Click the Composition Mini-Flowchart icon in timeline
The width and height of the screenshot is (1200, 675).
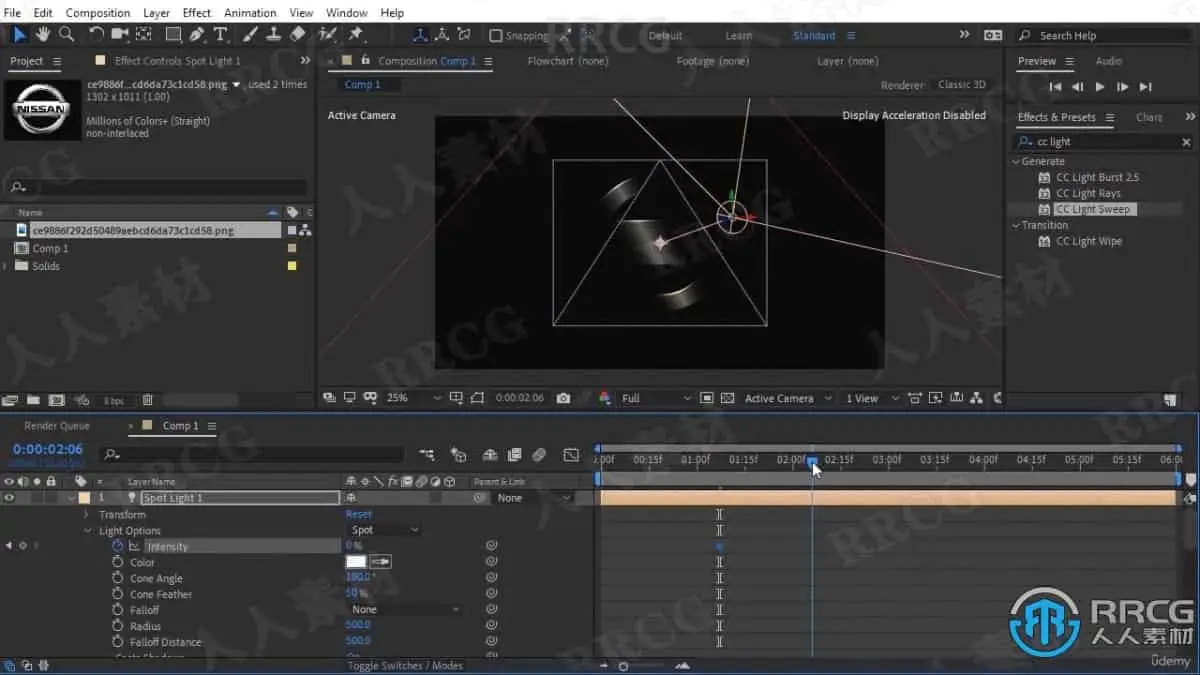[x=428, y=455]
